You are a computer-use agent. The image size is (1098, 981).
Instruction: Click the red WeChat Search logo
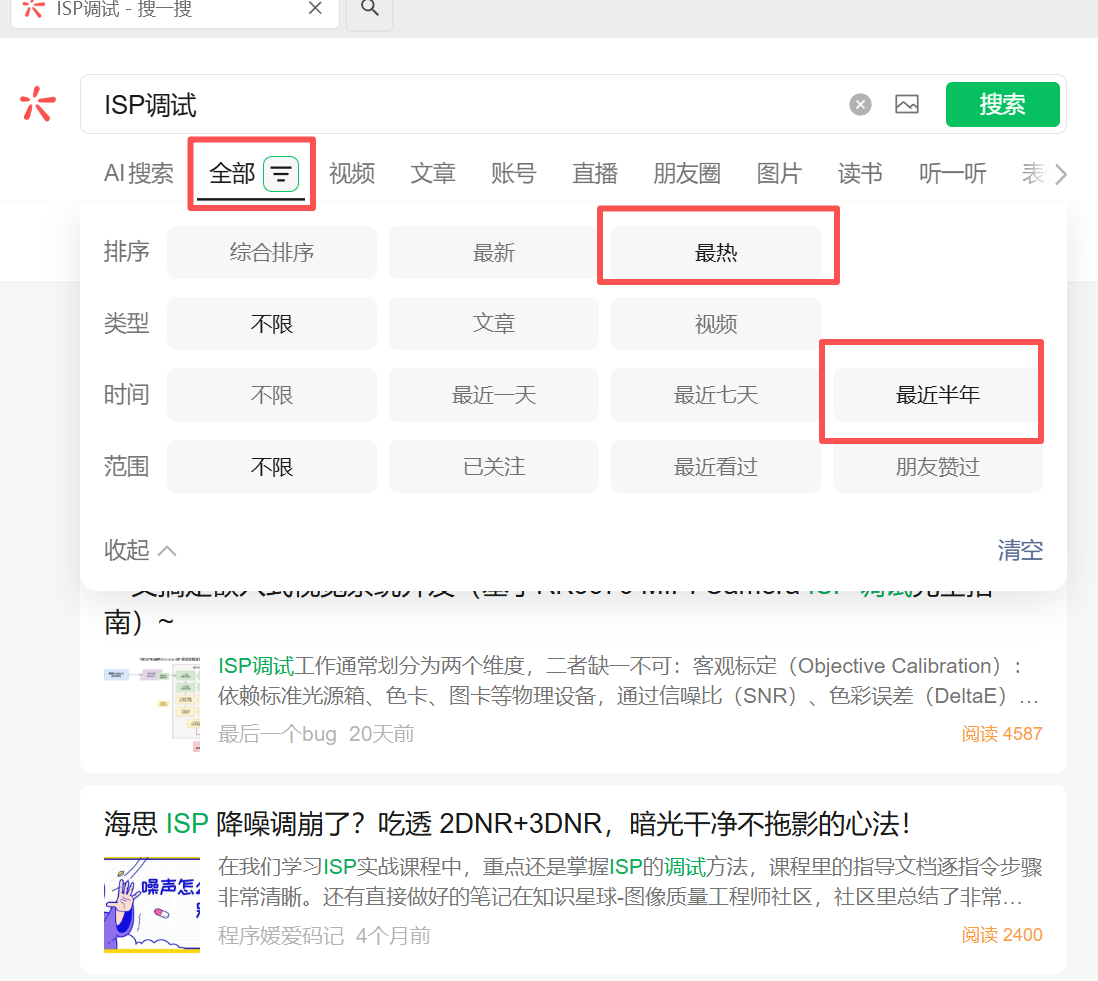37,104
